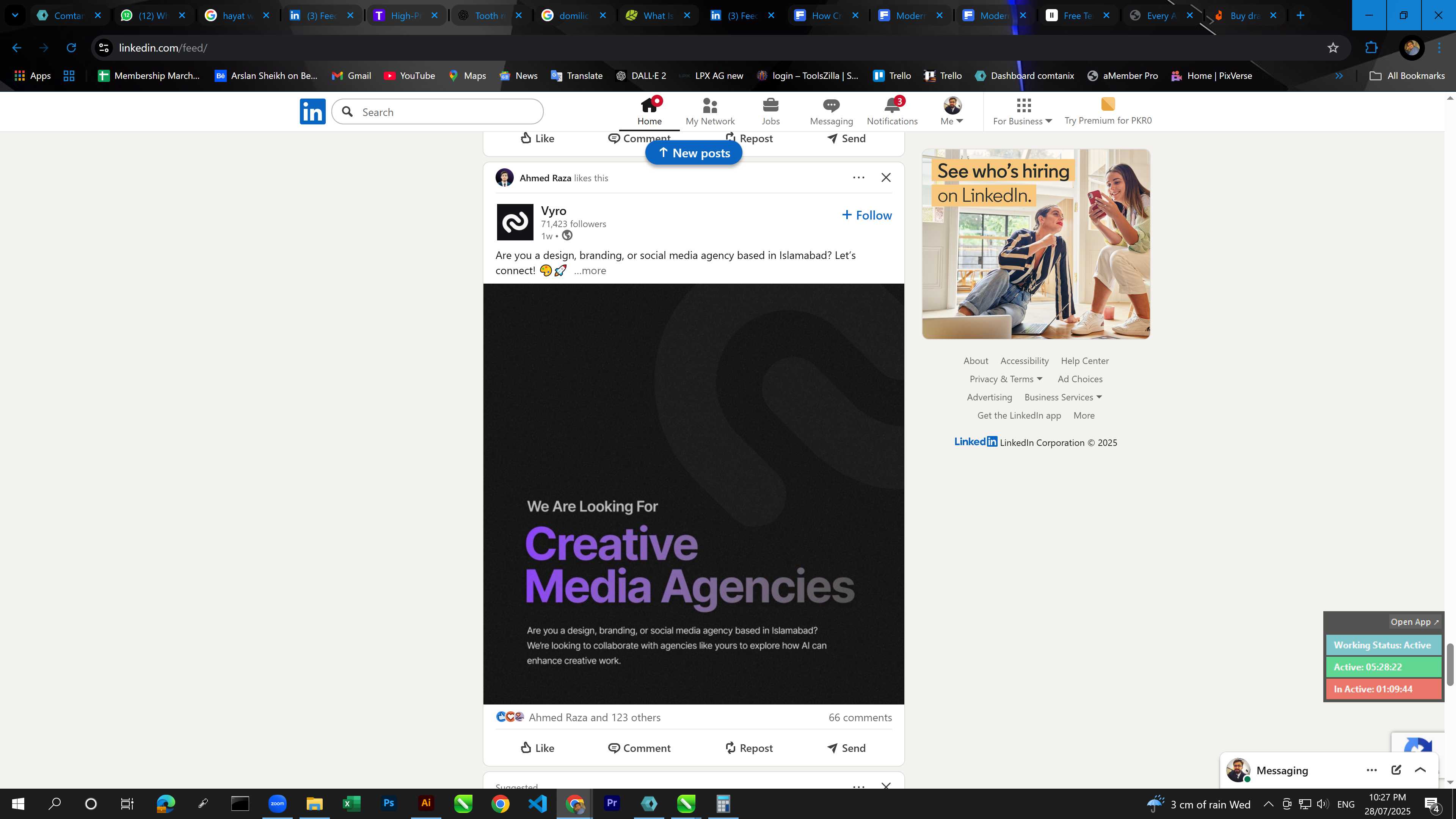
Task: Expand the For Business menu
Action: [1023, 111]
